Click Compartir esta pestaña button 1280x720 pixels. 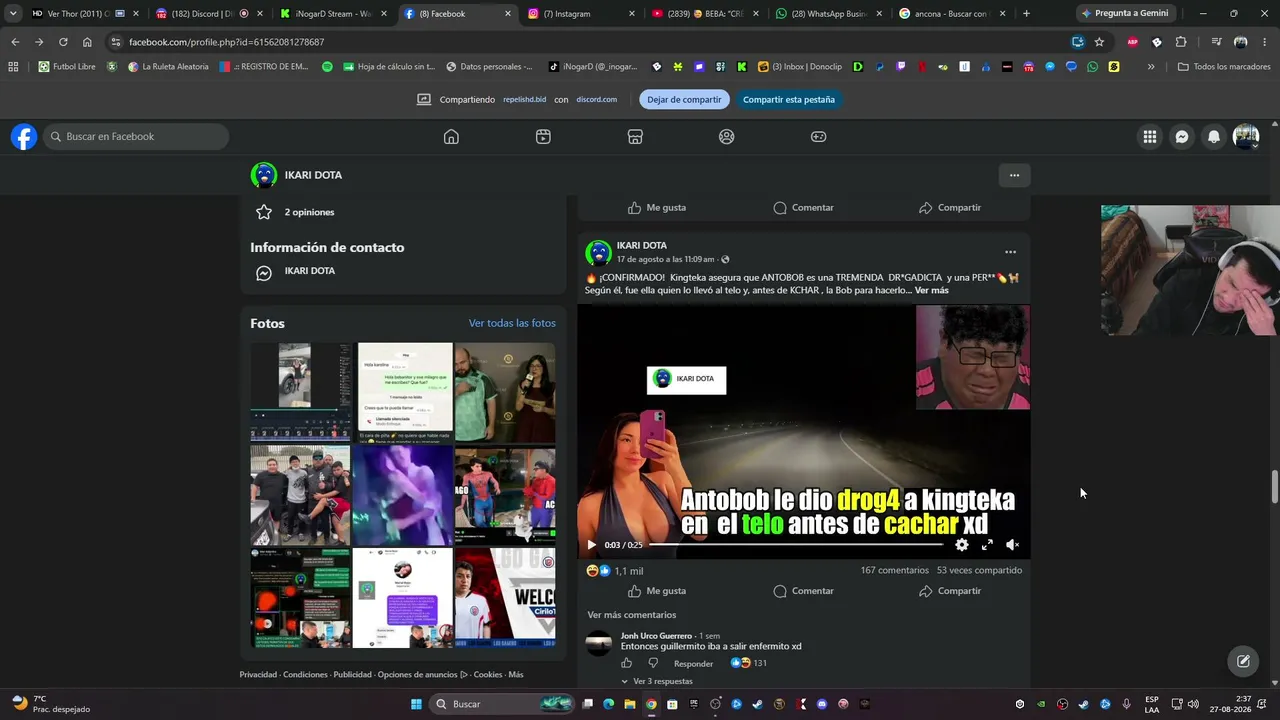point(789,100)
